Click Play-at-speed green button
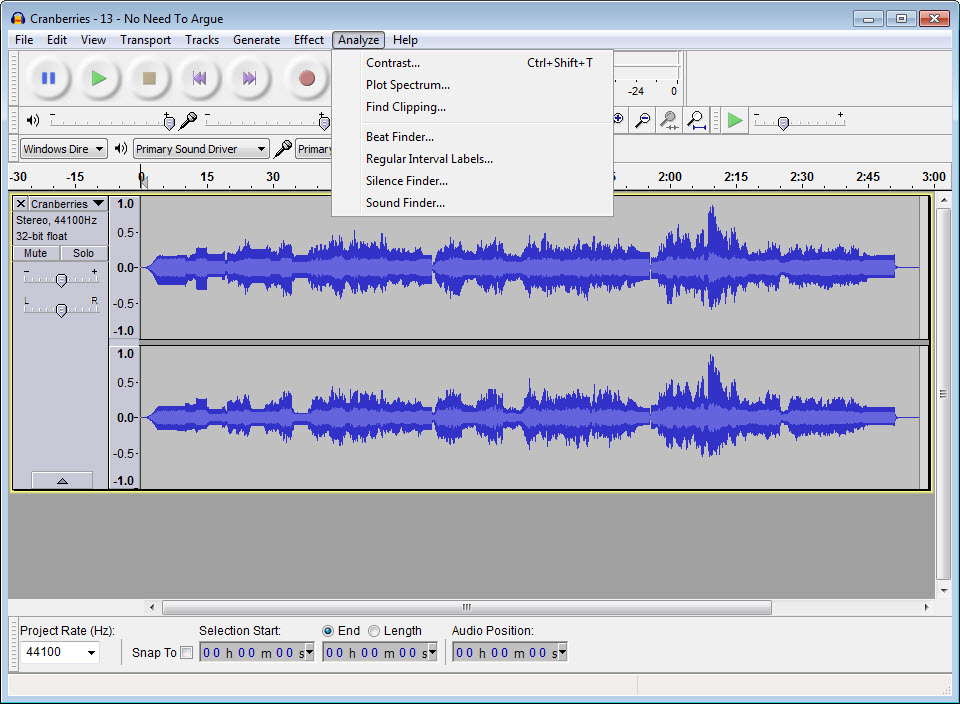 (x=735, y=120)
